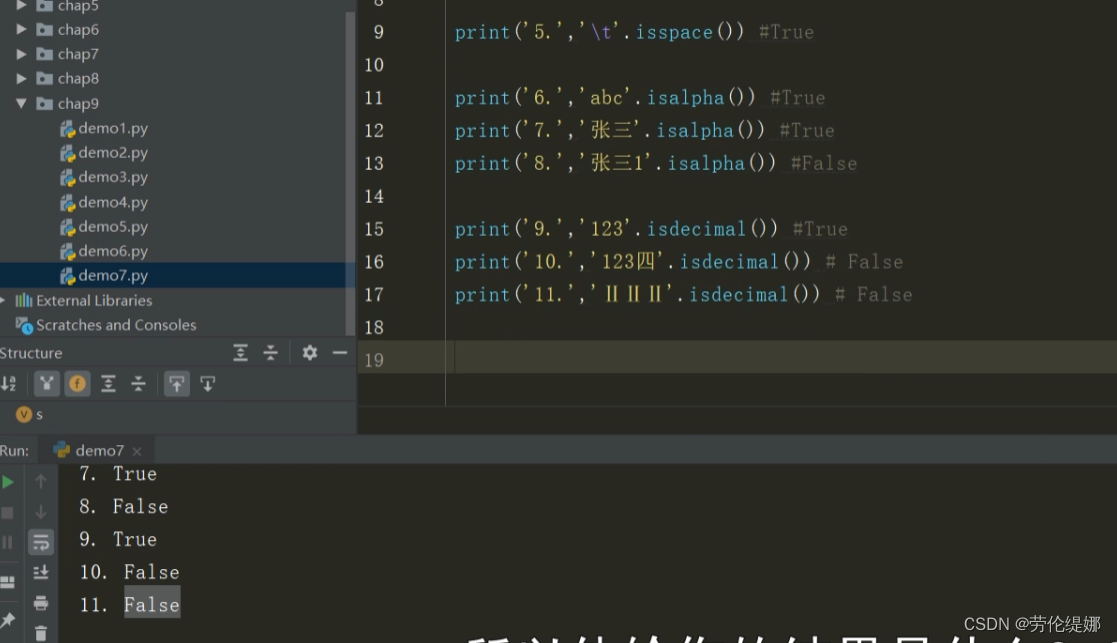Image resolution: width=1117 pixels, height=643 pixels.
Task: Select the chap6 folder label
Action: (78, 29)
